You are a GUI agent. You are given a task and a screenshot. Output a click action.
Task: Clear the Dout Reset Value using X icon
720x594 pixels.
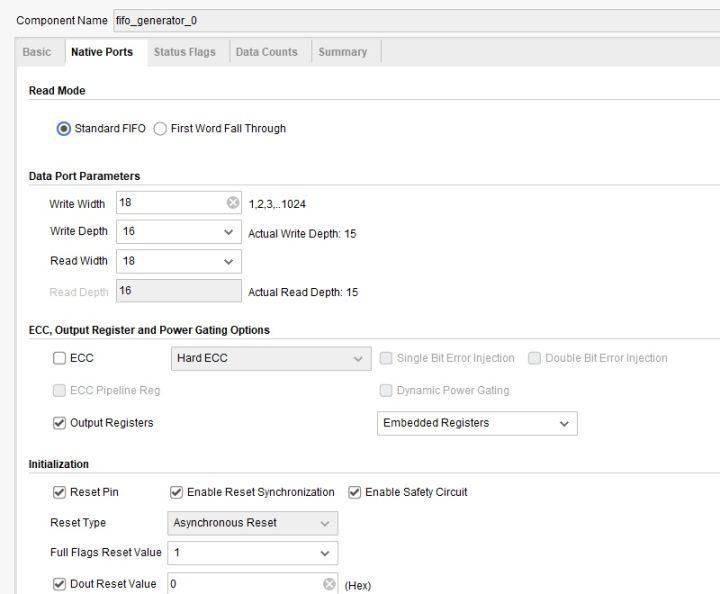(x=329, y=584)
